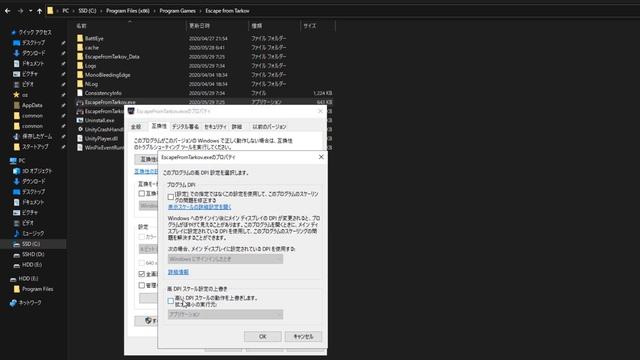
Task: Click Program Files (x86) in address bar
Action: tap(128, 11)
